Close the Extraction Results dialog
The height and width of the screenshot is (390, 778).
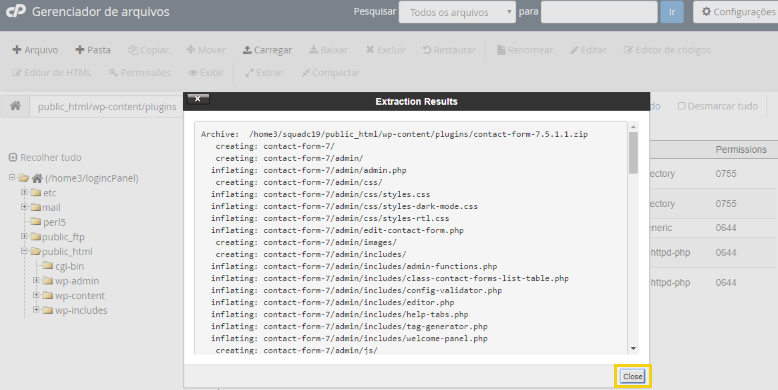(633, 376)
